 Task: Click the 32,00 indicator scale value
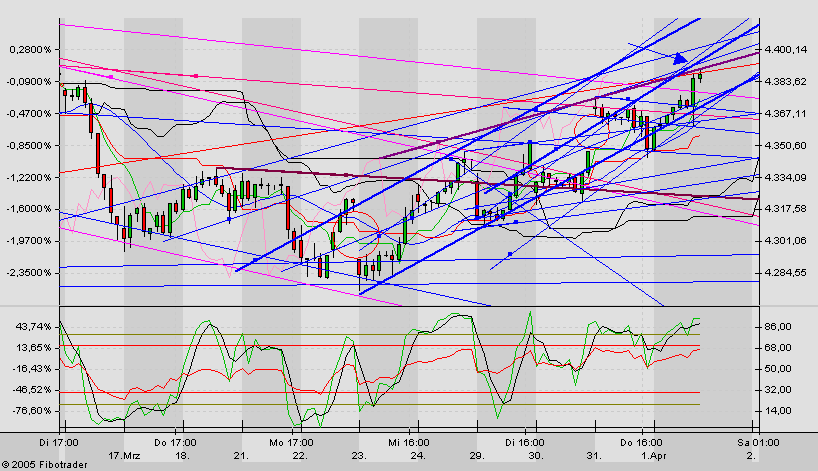(778, 390)
